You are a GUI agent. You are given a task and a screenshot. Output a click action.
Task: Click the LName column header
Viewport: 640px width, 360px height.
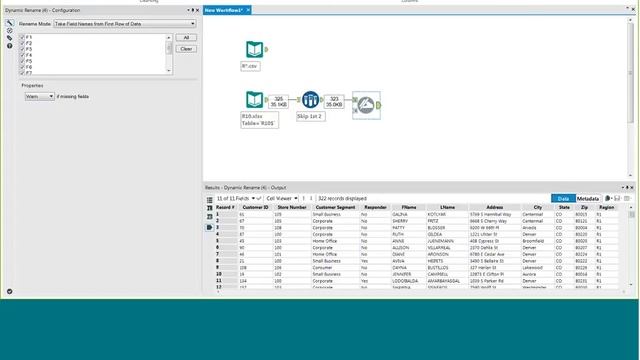[447, 207]
